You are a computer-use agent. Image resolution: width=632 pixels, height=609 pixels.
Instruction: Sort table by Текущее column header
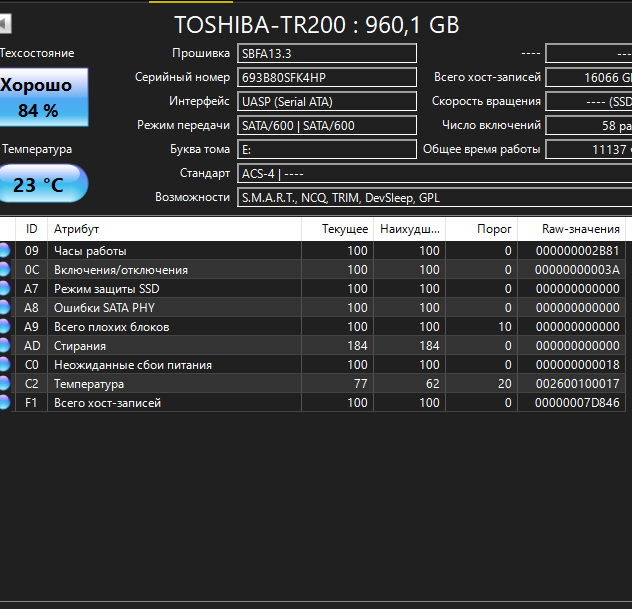point(337,229)
